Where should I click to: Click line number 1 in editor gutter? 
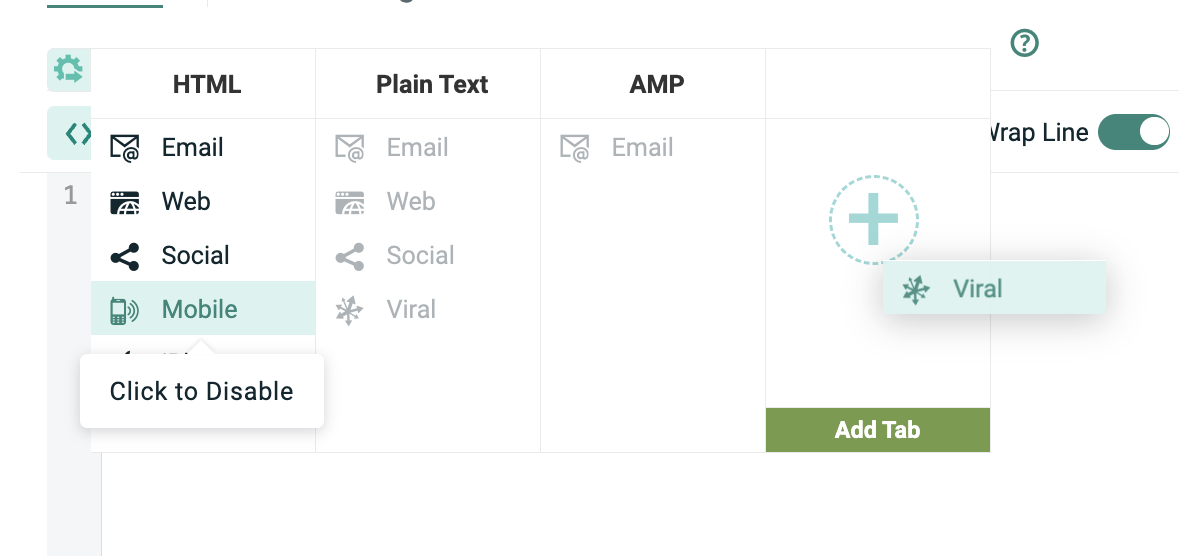pos(70,196)
